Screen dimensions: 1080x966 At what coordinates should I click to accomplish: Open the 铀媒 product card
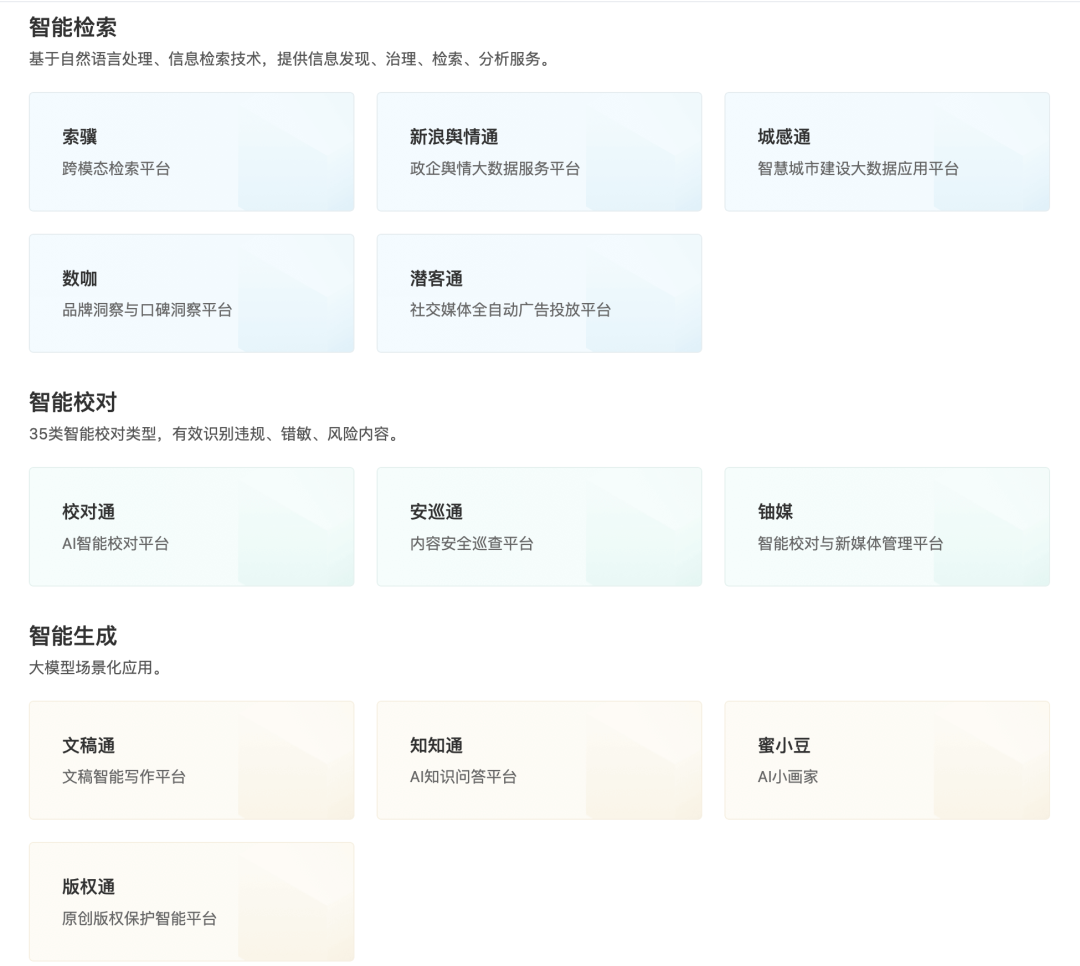pyautogui.click(x=887, y=527)
